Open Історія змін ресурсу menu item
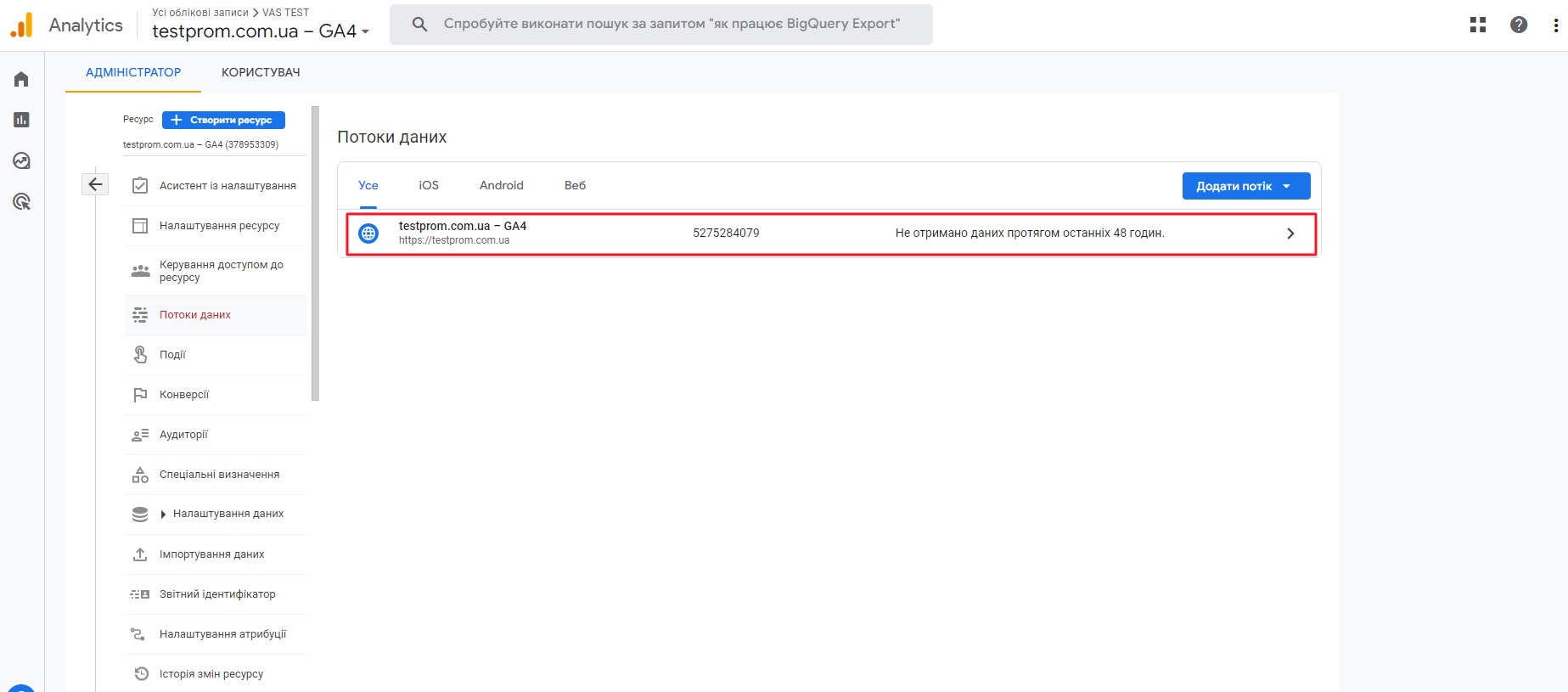Viewport: 1568px width, 692px height. coord(211,674)
